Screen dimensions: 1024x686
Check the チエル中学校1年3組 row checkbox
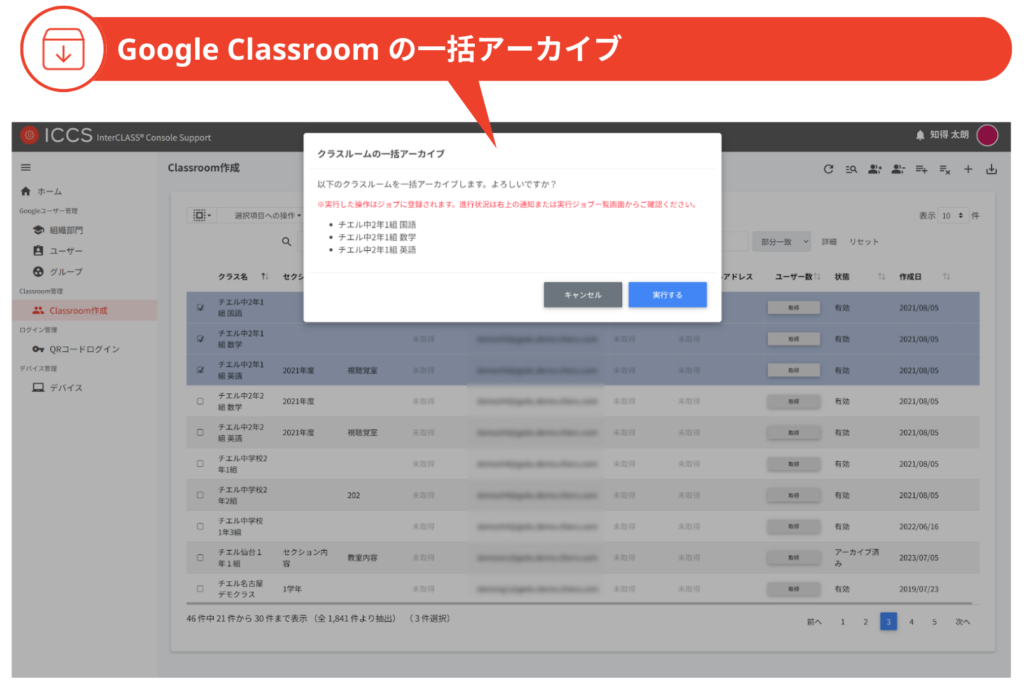200,527
